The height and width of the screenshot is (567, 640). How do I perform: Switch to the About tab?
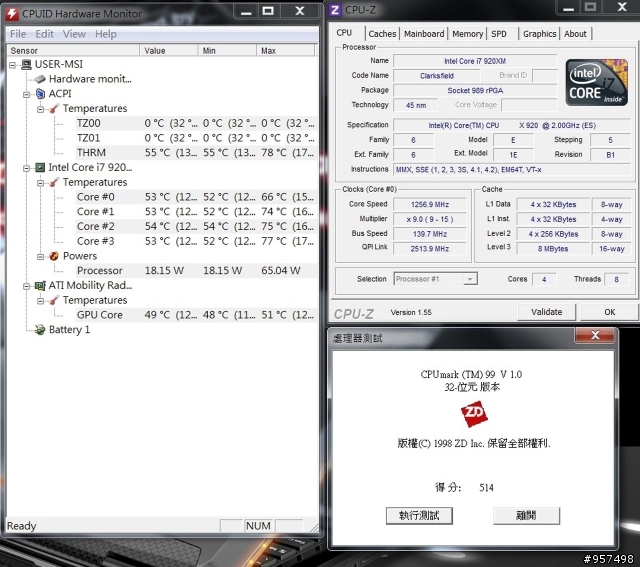(x=575, y=34)
